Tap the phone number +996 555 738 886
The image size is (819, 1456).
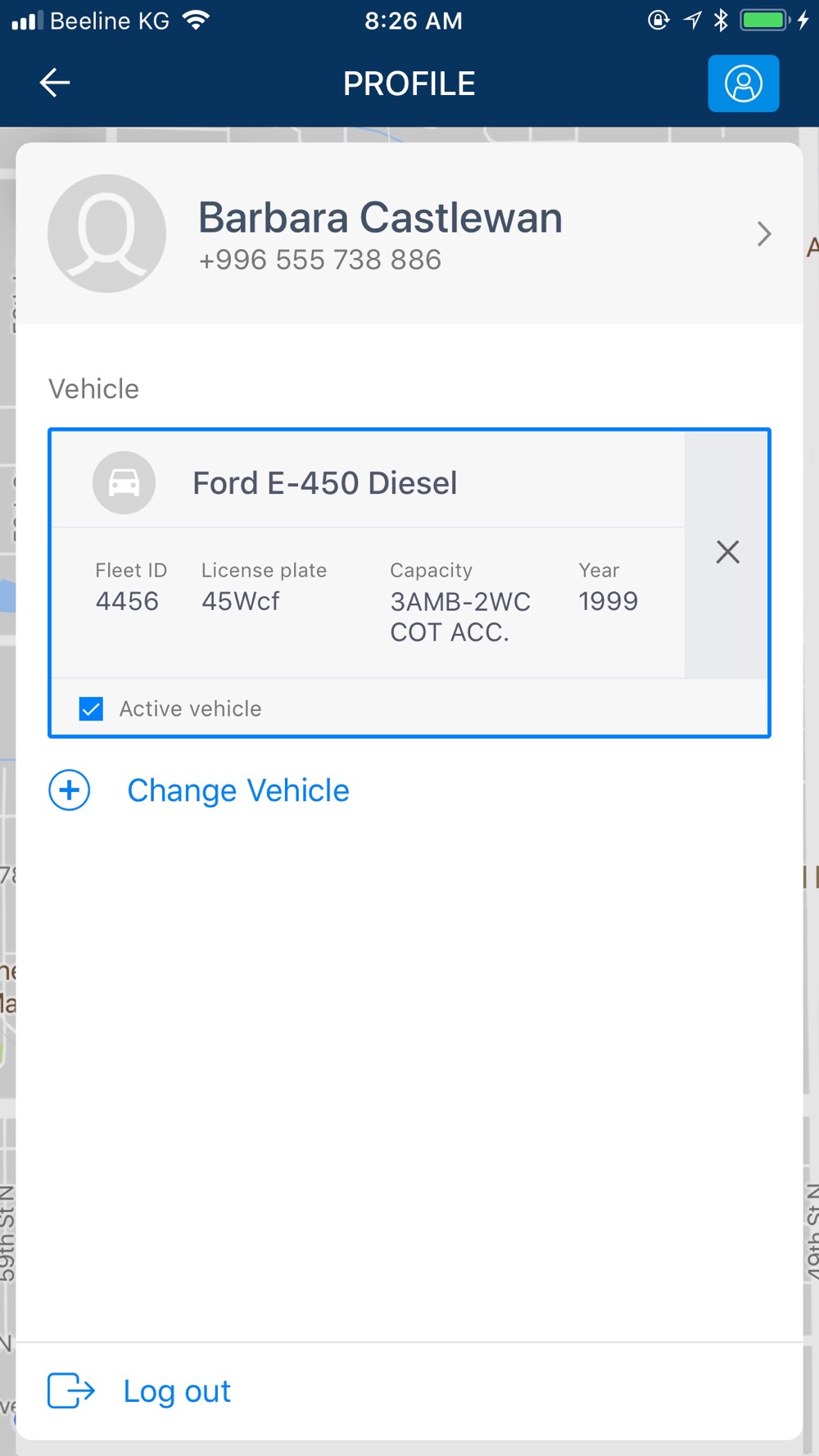point(320,260)
